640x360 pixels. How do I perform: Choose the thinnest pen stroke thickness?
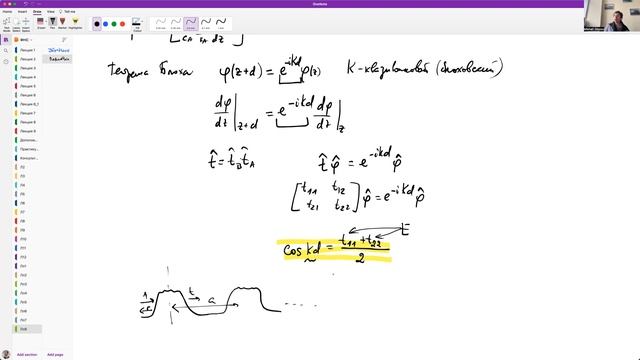[161, 23]
